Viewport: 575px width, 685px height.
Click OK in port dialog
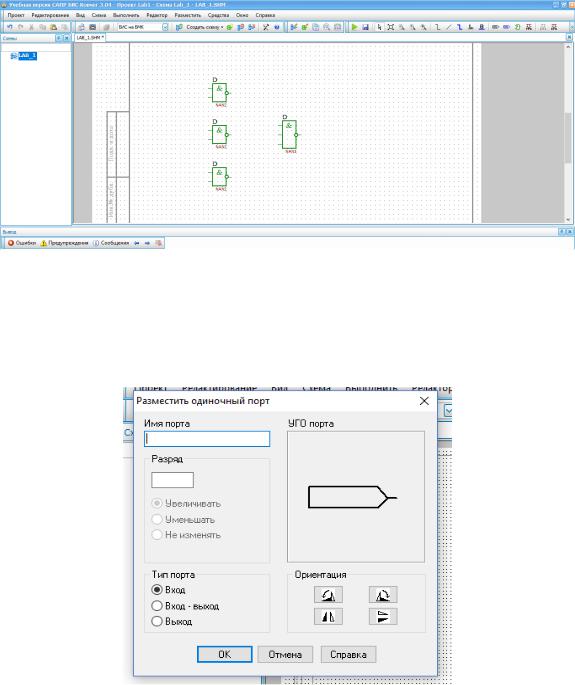click(225, 654)
